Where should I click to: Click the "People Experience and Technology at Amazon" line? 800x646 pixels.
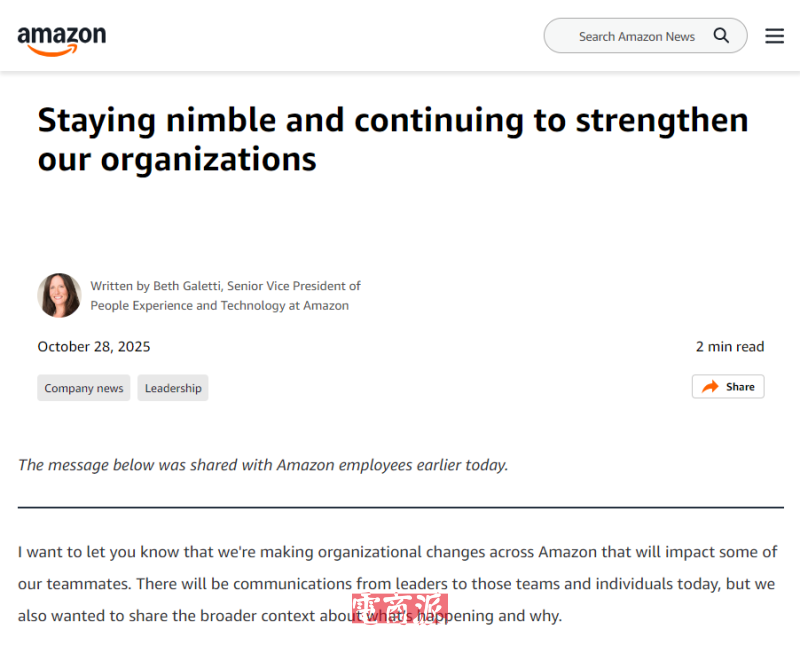[x=219, y=306]
